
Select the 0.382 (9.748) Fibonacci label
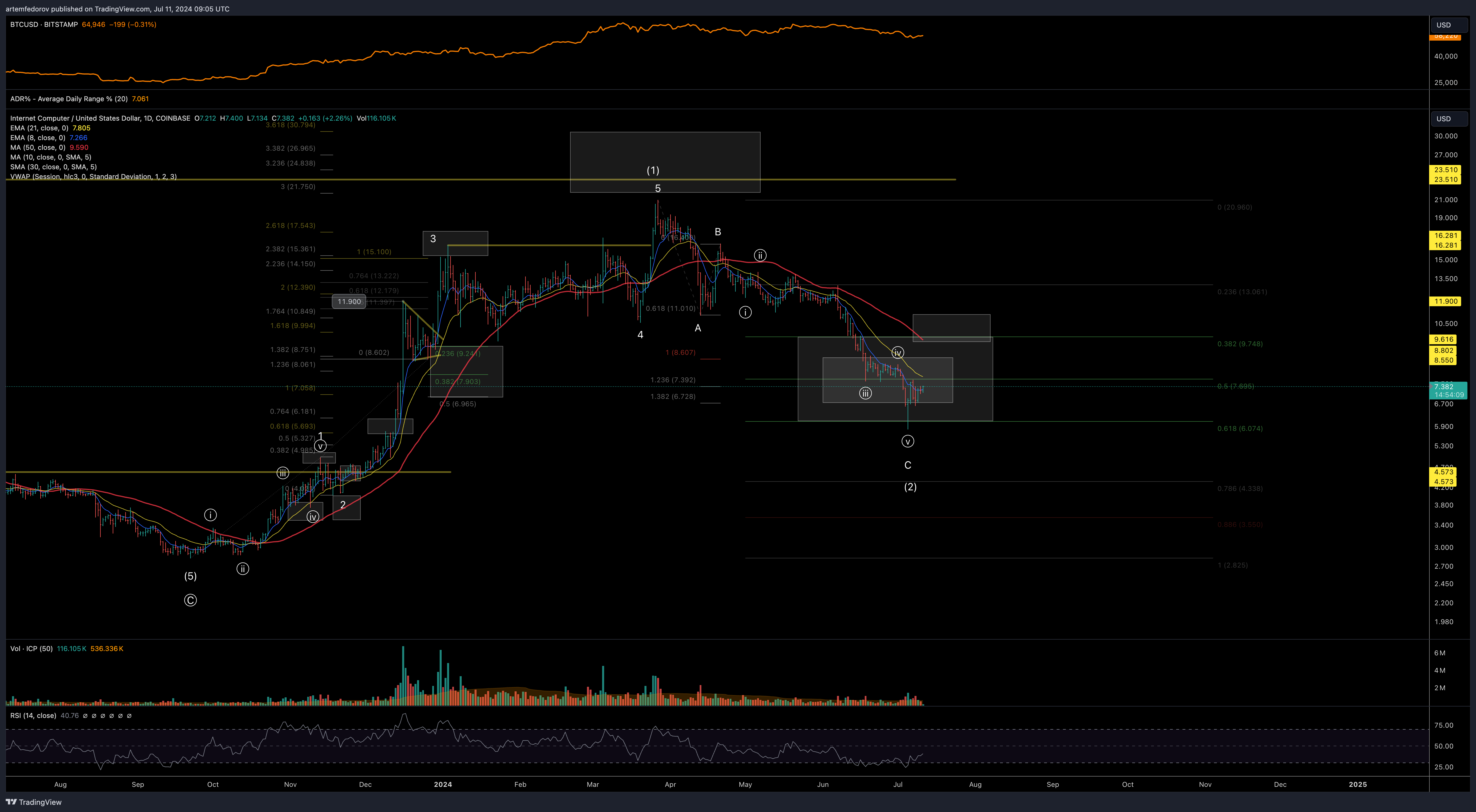tap(1240, 344)
